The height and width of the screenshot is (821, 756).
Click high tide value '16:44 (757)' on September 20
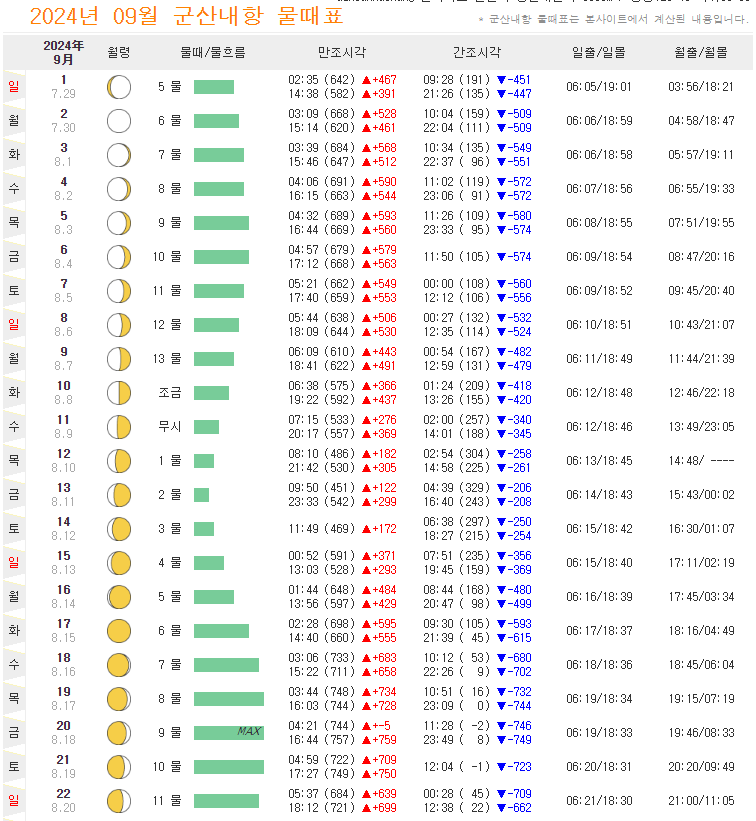pyautogui.click(x=322, y=740)
